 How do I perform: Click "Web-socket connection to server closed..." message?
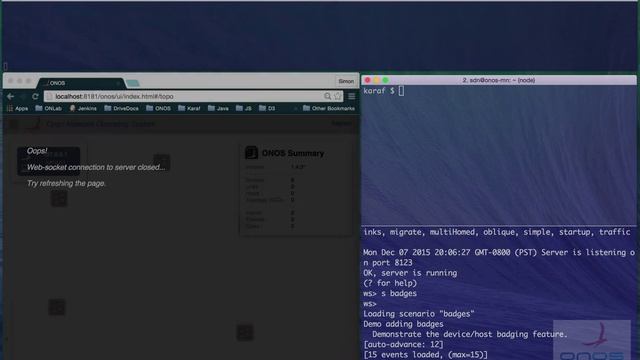96,167
